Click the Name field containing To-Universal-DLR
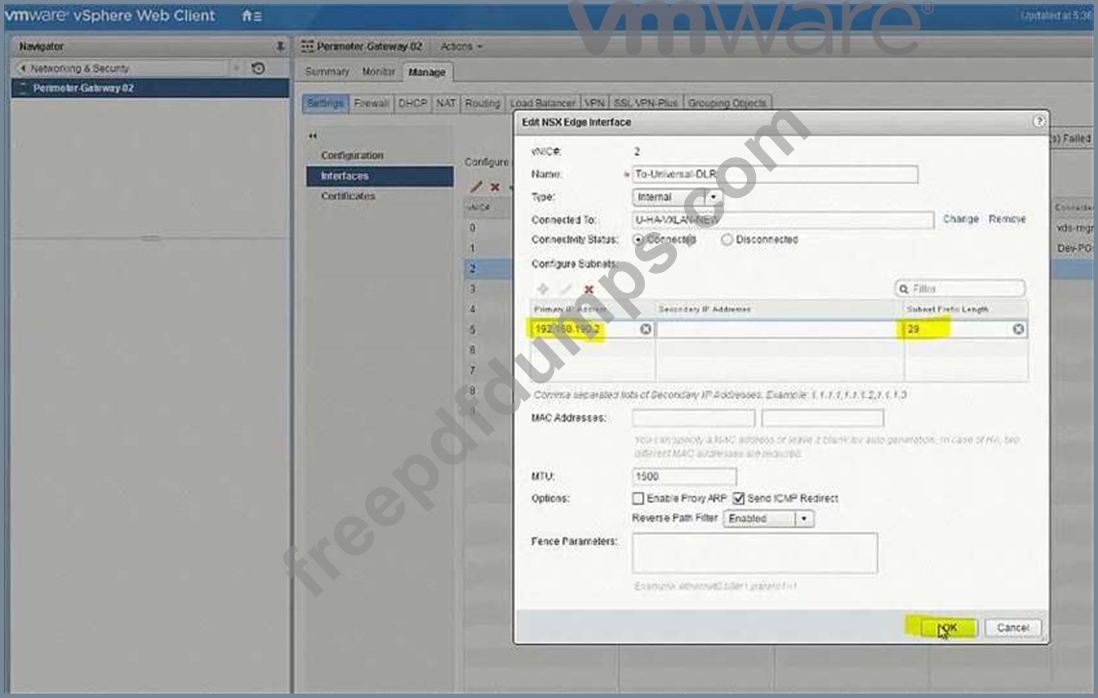 (774, 174)
